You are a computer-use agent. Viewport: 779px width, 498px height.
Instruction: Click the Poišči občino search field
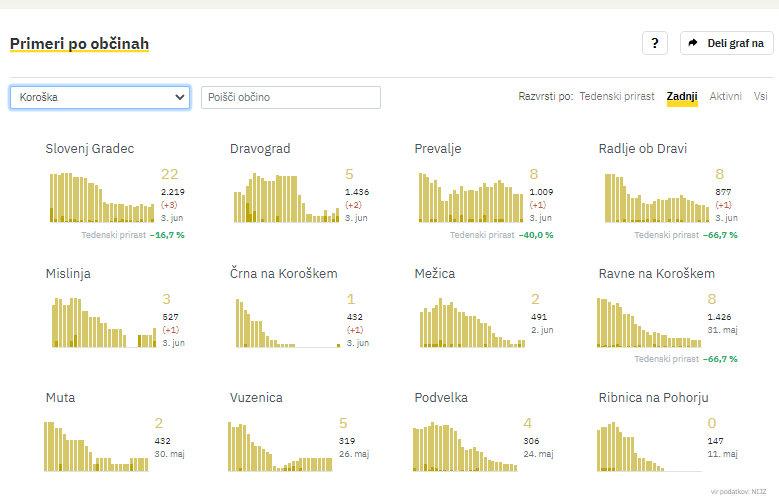coord(290,97)
